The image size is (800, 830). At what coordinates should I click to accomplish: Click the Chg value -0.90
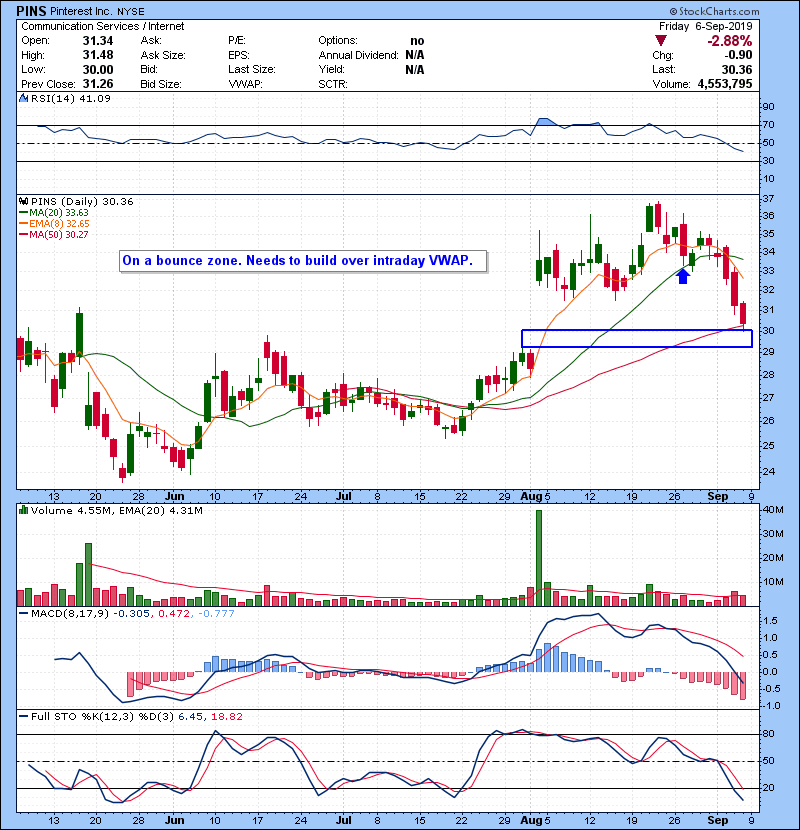tap(738, 55)
